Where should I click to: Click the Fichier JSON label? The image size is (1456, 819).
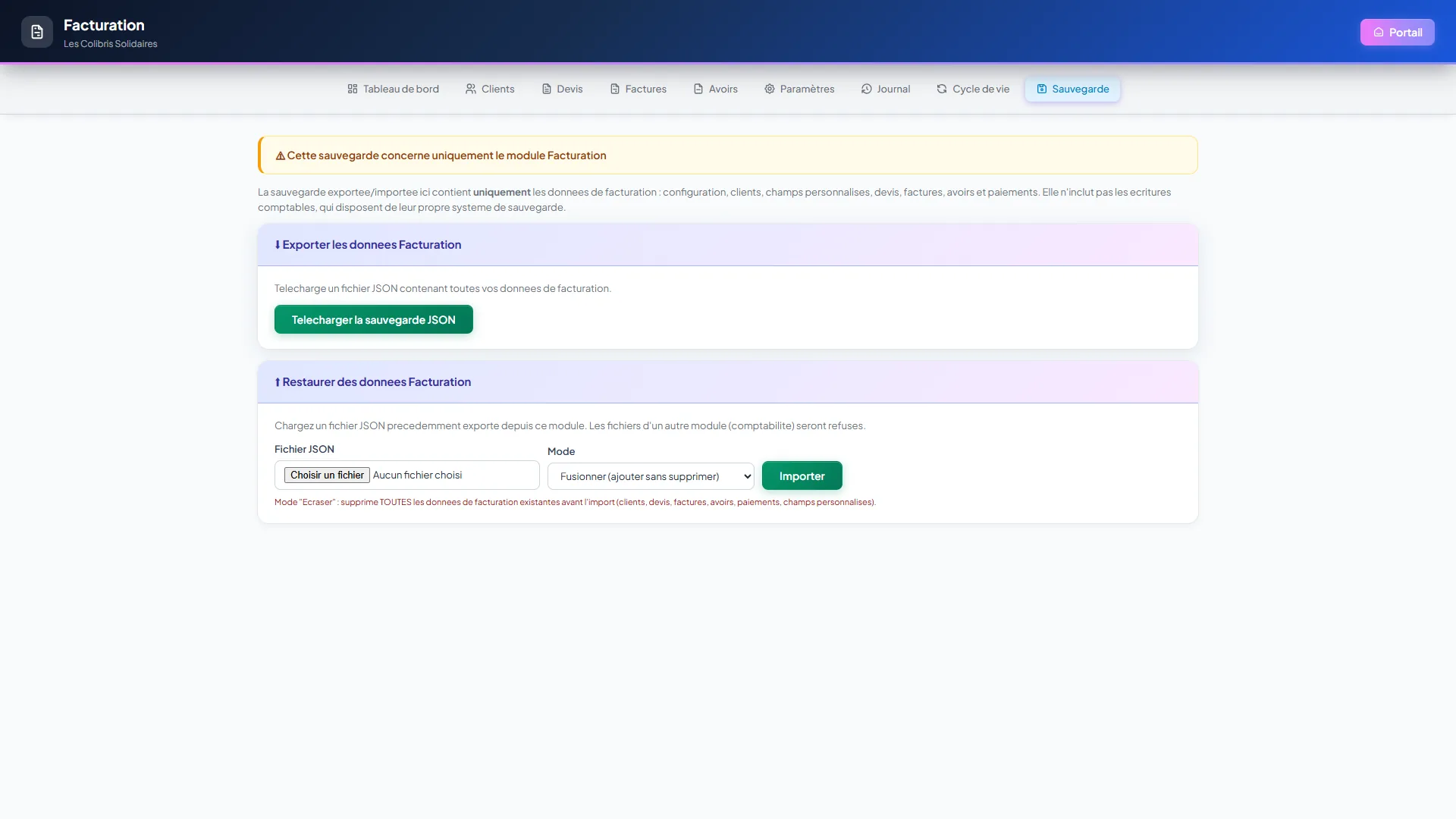(304, 449)
